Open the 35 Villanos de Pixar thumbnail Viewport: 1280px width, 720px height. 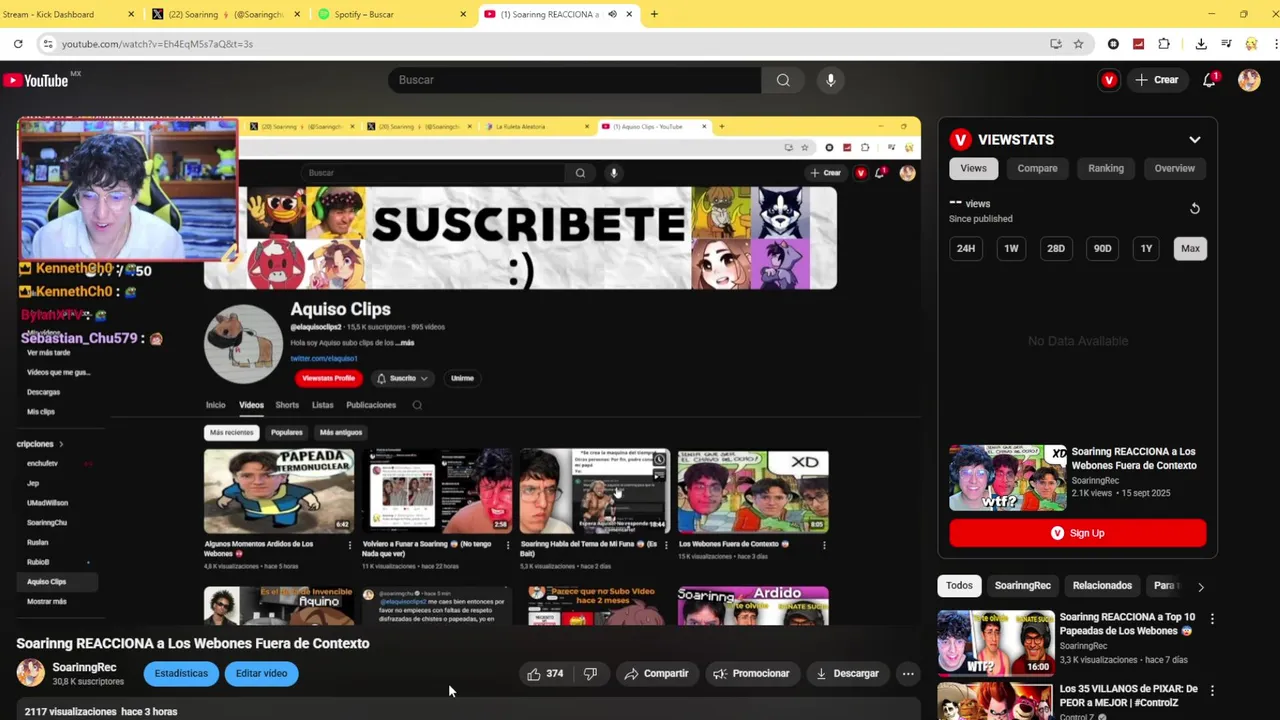[996, 701]
